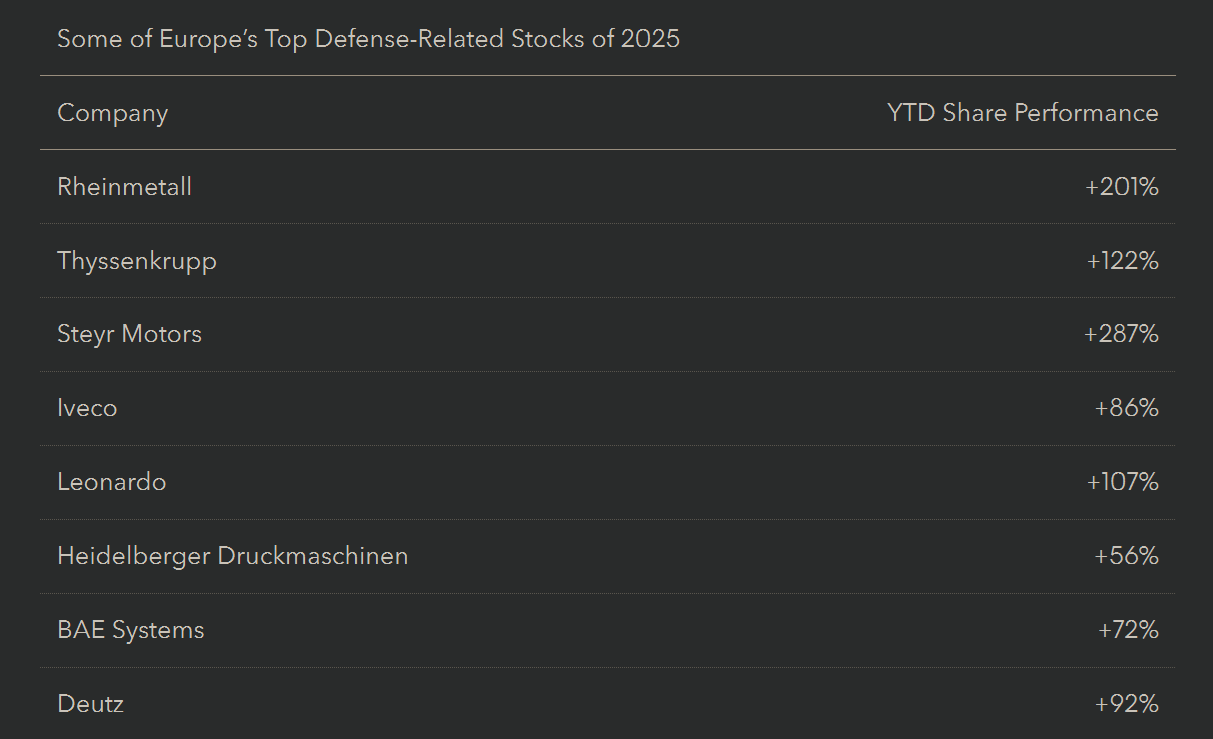
Task: Select the BAE Systems row label
Action: [130, 630]
